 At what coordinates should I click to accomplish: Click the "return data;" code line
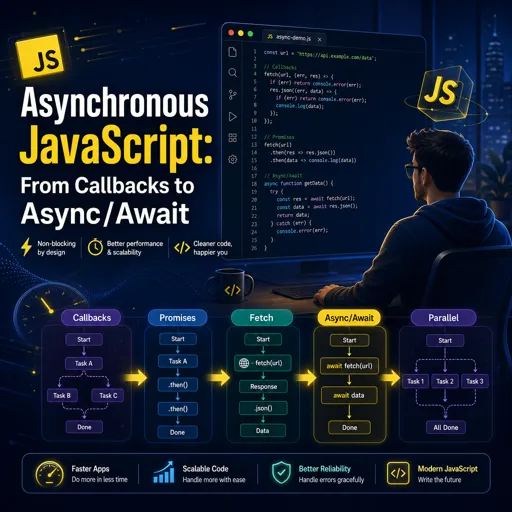tap(293, 215)
